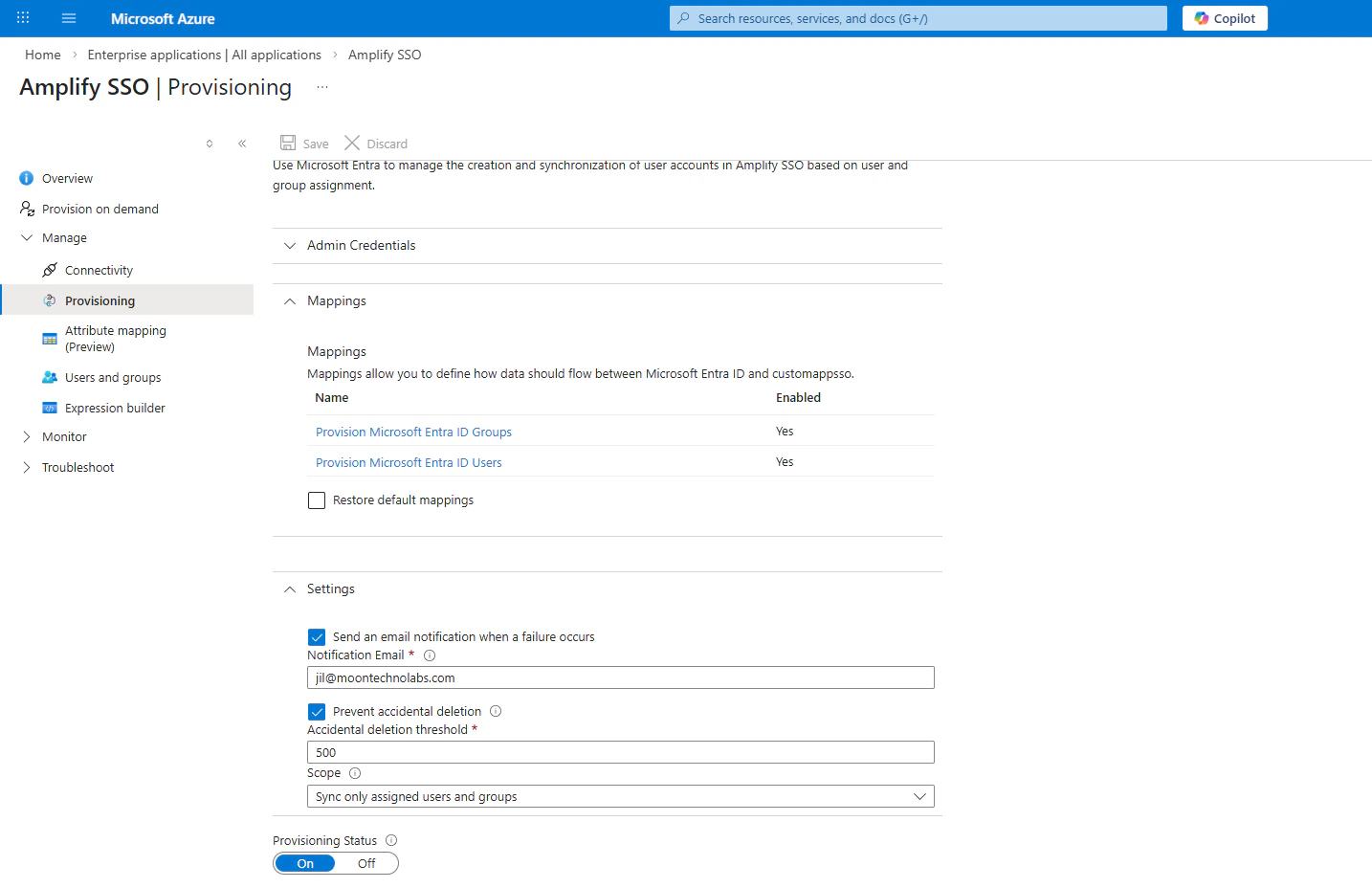Open Connectivity menu item
Image resolution: width=1372 pixels, height=888 pixels.
pyautogui.click(x=99, y=270)
